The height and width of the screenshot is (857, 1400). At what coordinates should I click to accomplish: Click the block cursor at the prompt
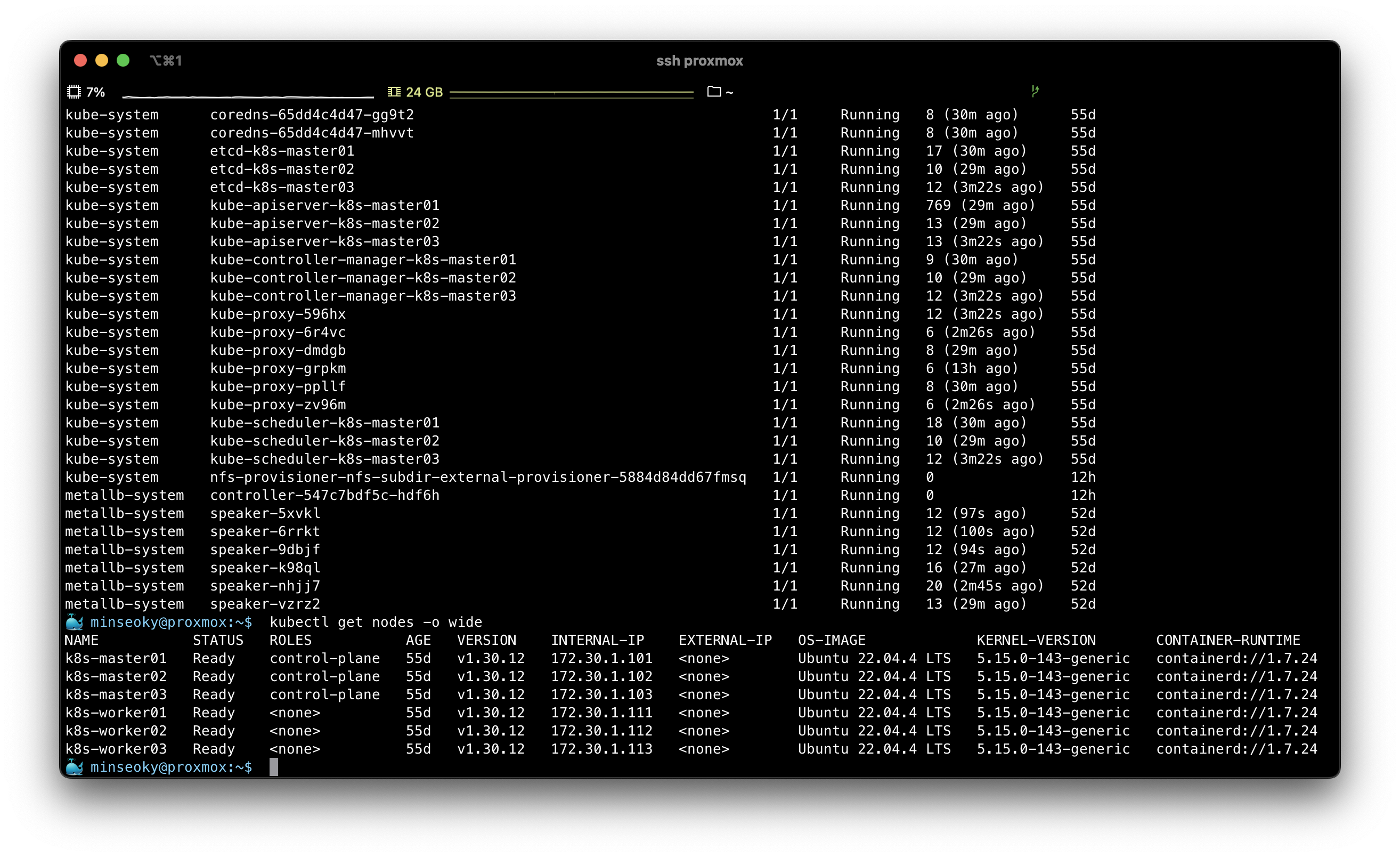(x=273, y=767)
